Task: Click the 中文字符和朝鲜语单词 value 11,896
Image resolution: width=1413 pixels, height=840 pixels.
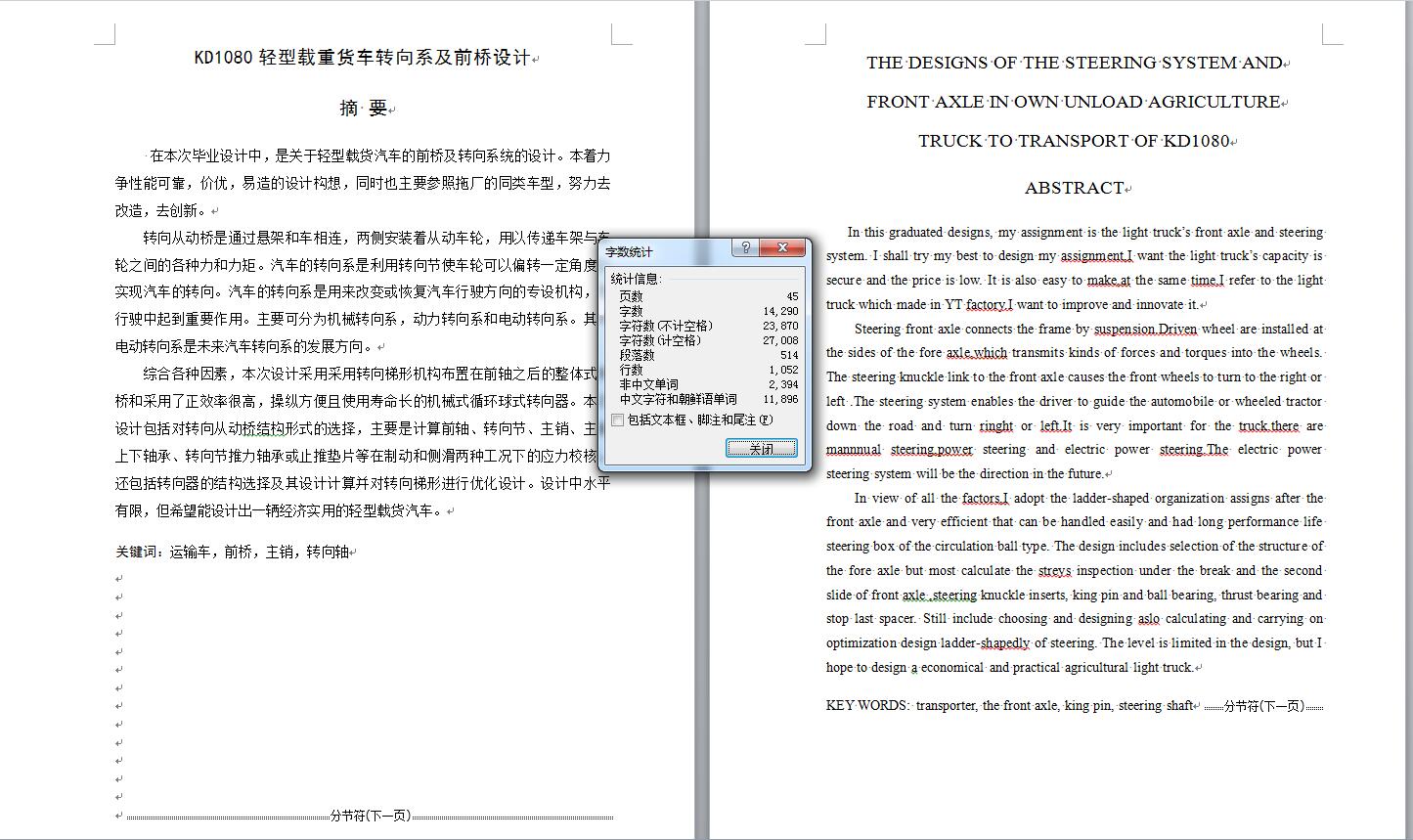Action: coord(780,399)
